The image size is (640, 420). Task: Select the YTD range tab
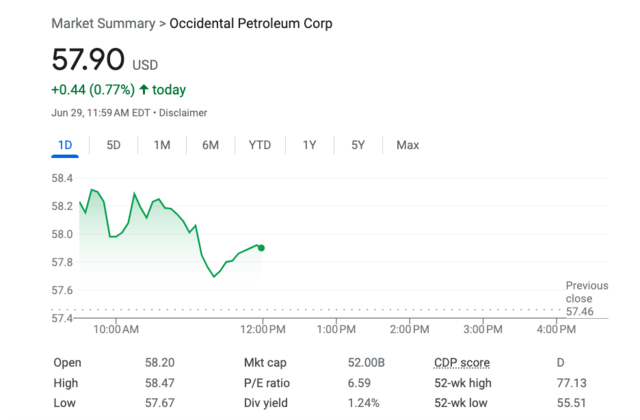tap(260, 145)
